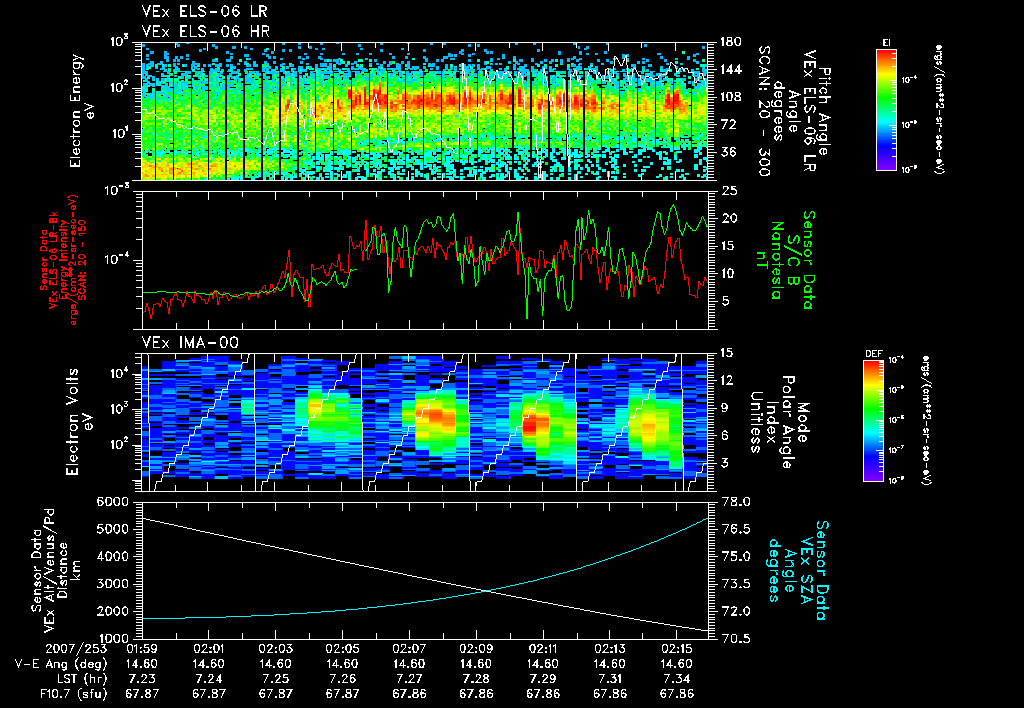Screen dimensions: 1024x708
Task: Click the 02:13 time tick label
Action: pyautogui.click(x=609, y=649)
